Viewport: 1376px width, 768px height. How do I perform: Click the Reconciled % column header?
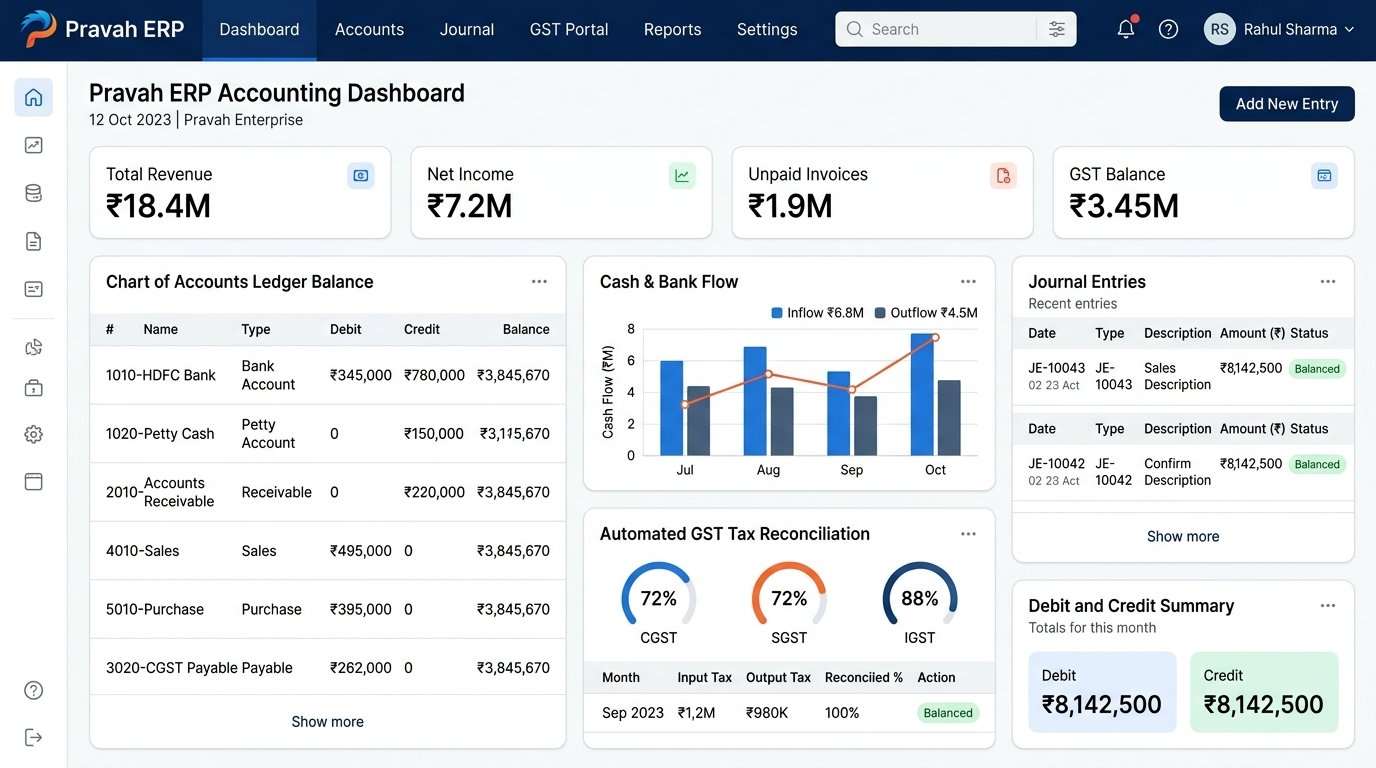pos(864,678)
